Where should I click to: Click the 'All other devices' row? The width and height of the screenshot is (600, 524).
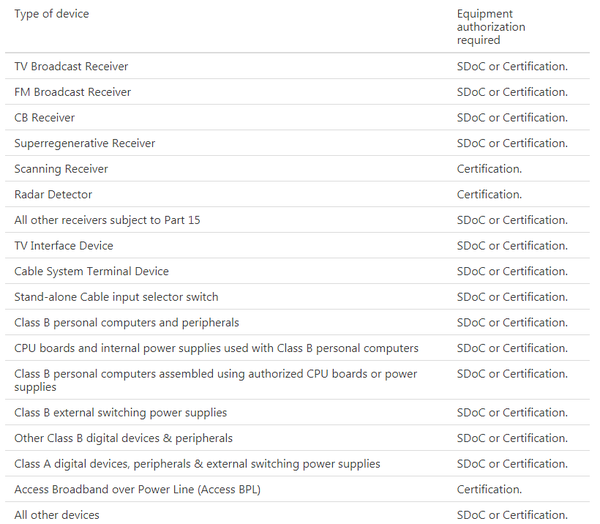[x=57, y=515]
